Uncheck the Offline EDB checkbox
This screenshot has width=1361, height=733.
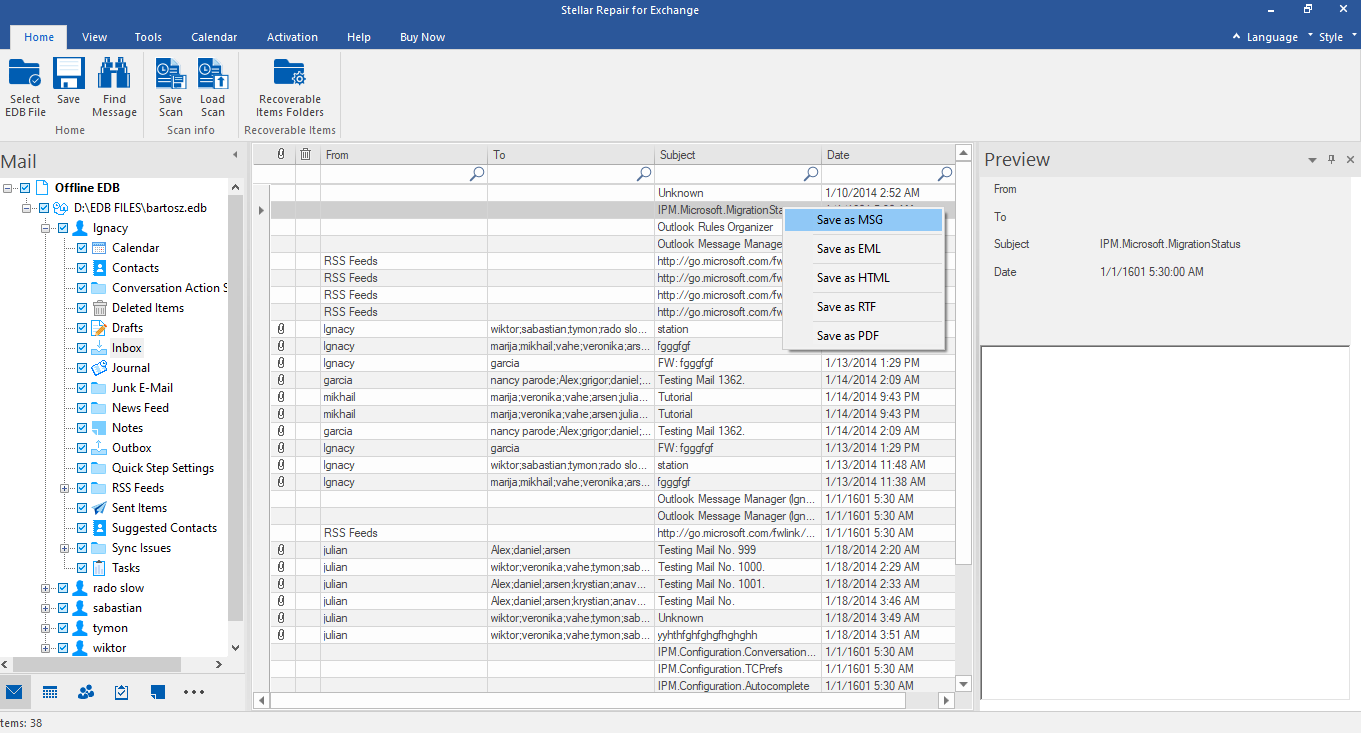click(25, 188)
